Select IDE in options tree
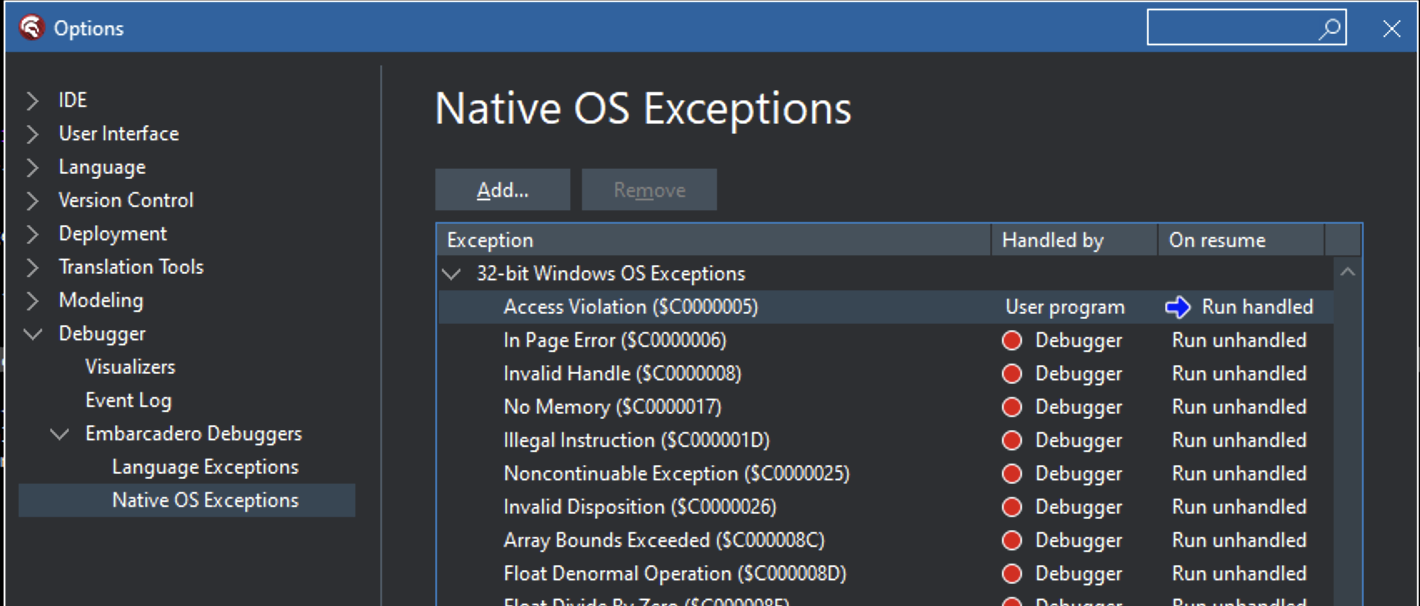Image resolution: width=1420 pixels, height=606 pixels. pos(73,100)
